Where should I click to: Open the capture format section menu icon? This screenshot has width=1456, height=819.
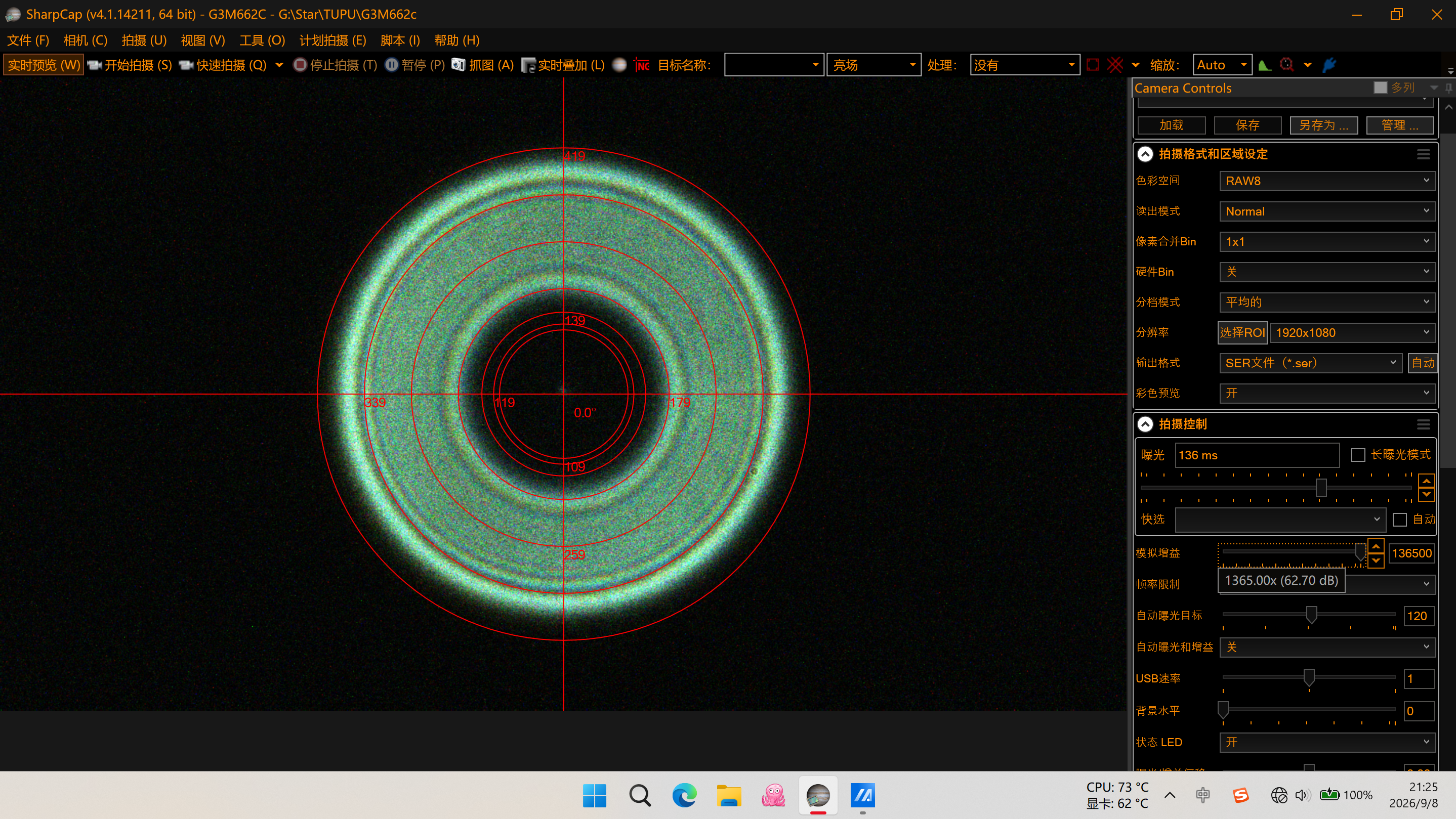tap(1423, 154)
